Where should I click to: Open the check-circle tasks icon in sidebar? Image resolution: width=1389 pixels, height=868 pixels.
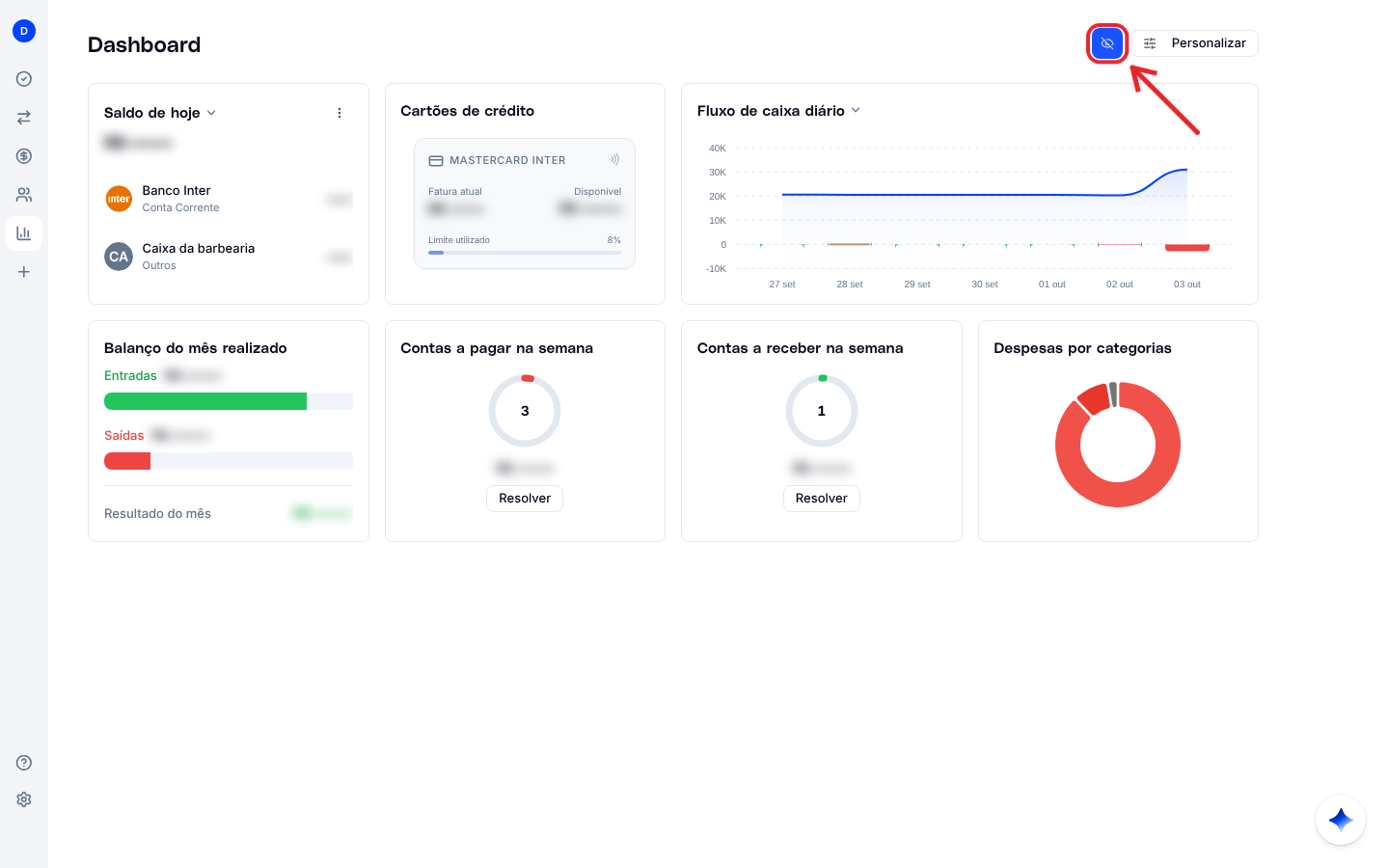(24, 79)
